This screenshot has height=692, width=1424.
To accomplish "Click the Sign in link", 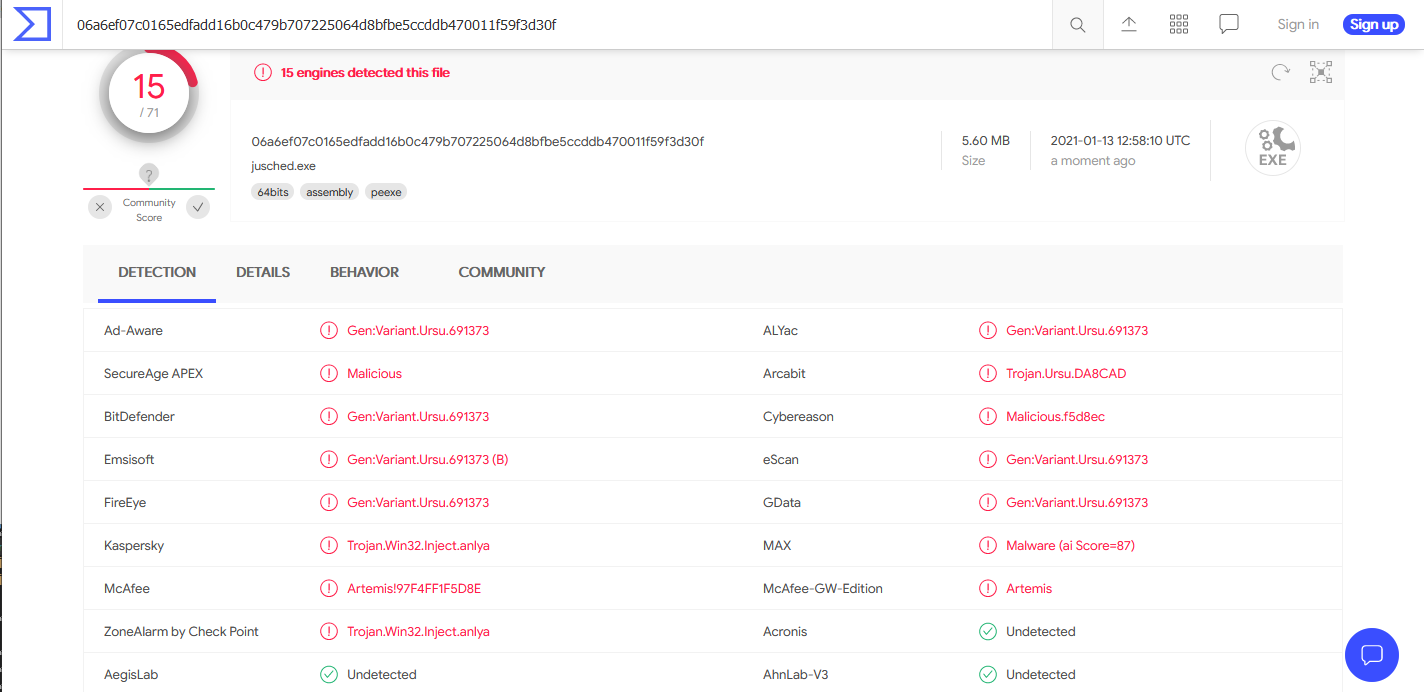I will [1297, 24].
